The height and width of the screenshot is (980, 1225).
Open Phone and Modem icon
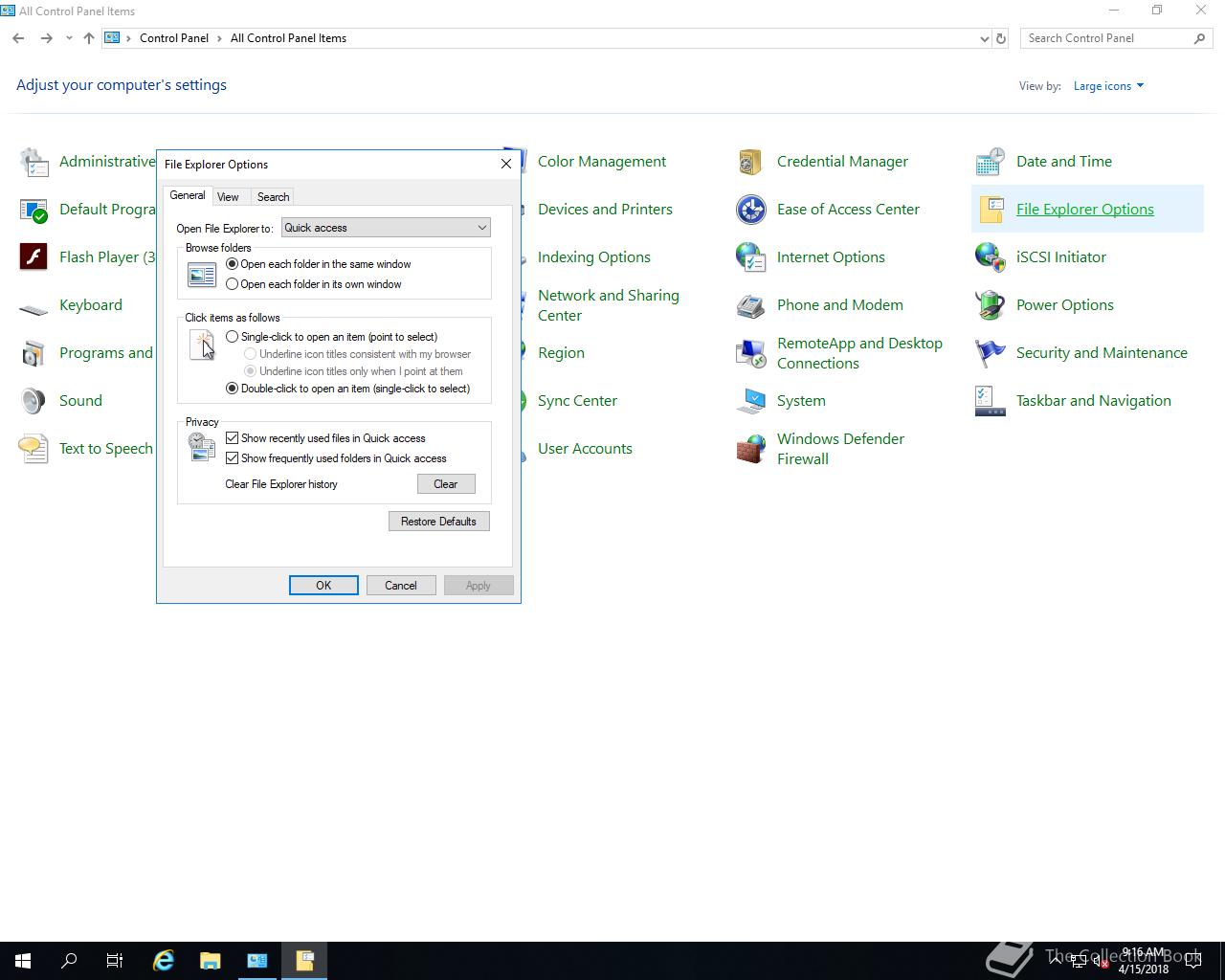751,305
